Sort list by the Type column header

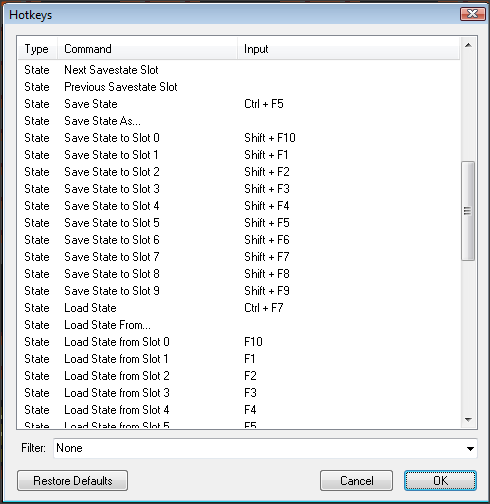(x=37, y=49)
